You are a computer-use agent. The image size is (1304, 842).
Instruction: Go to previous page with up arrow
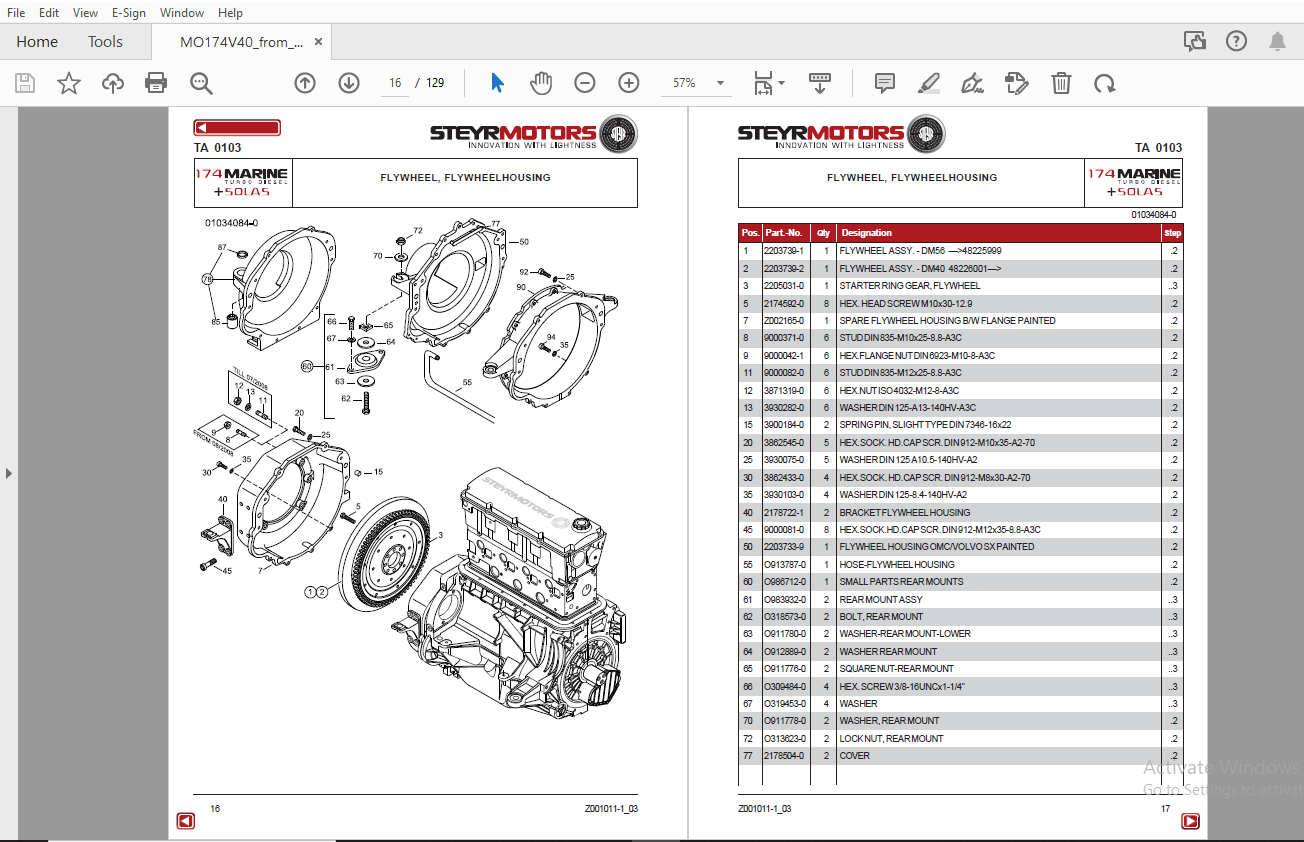click(x=305, y=83)
